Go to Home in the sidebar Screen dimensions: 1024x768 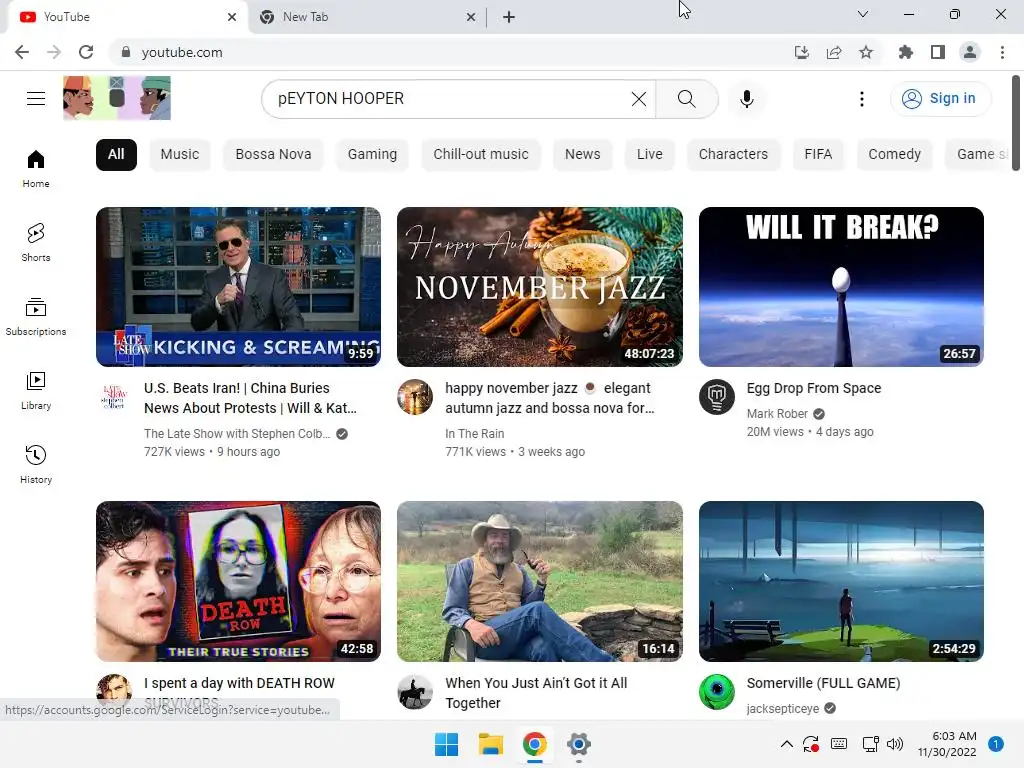(x=36, y=169)
